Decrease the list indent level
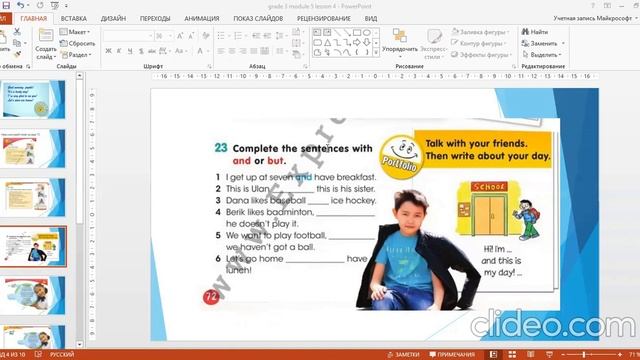This screenshot has width=640, height=360. coord(256,36)
